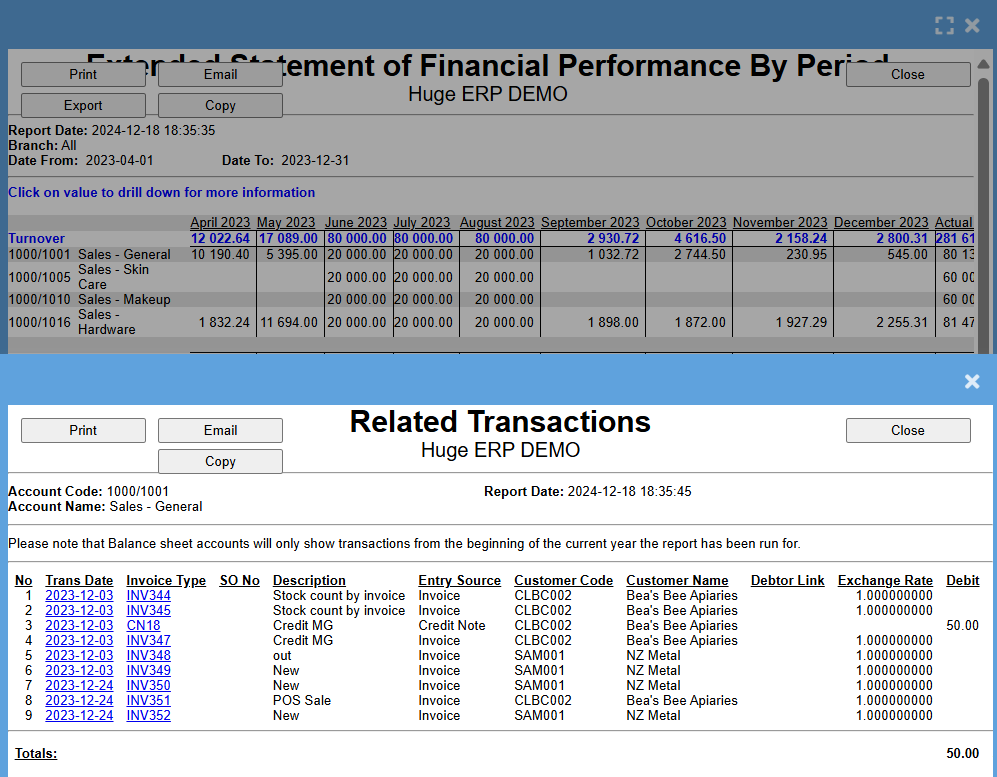Screen dimensions: 997x777
Task: Close the Related Transactions popup with X
Action: 971,382
